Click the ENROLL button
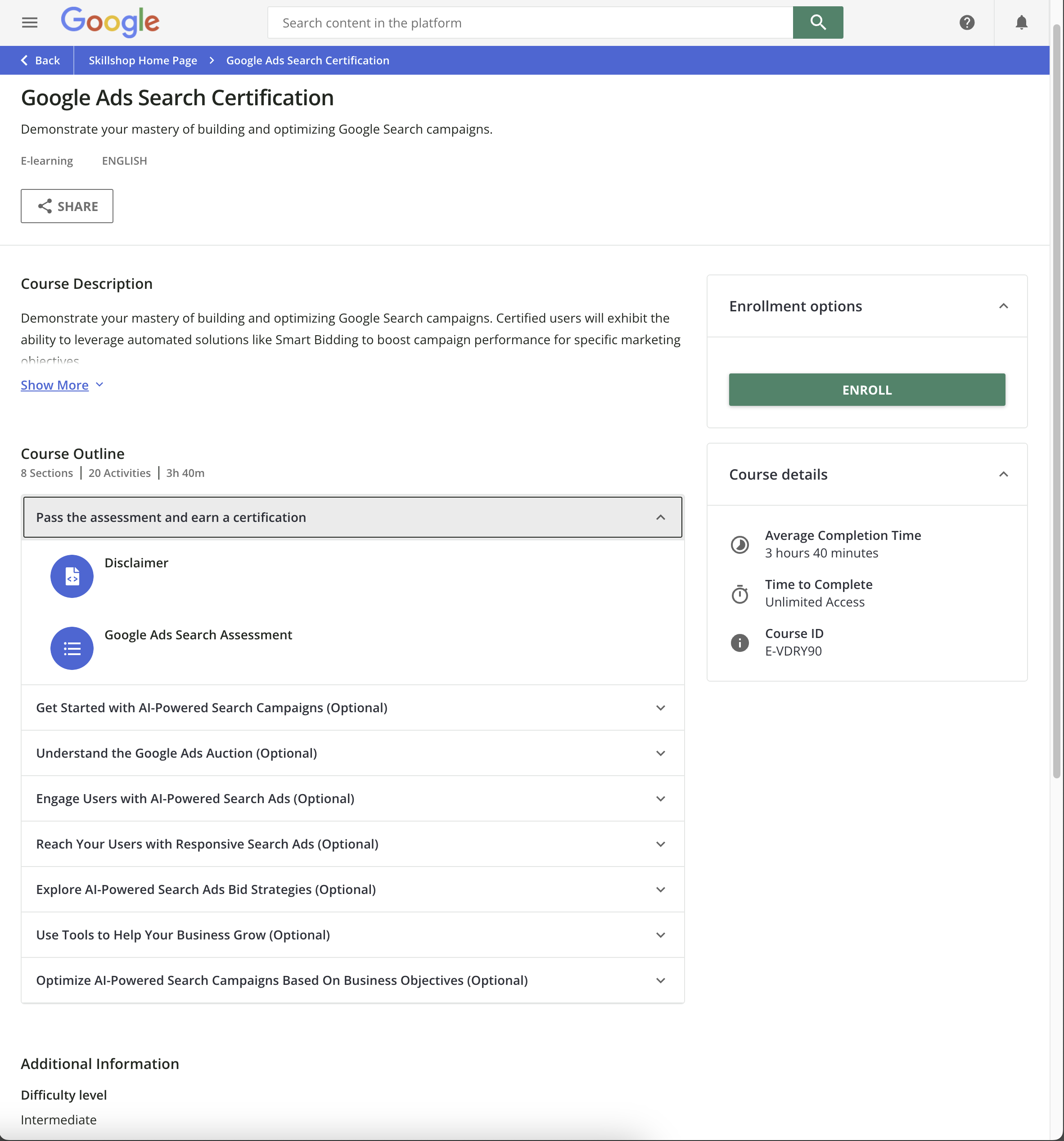This screenshot has height=1141, width=1064. tap(866, 389)
